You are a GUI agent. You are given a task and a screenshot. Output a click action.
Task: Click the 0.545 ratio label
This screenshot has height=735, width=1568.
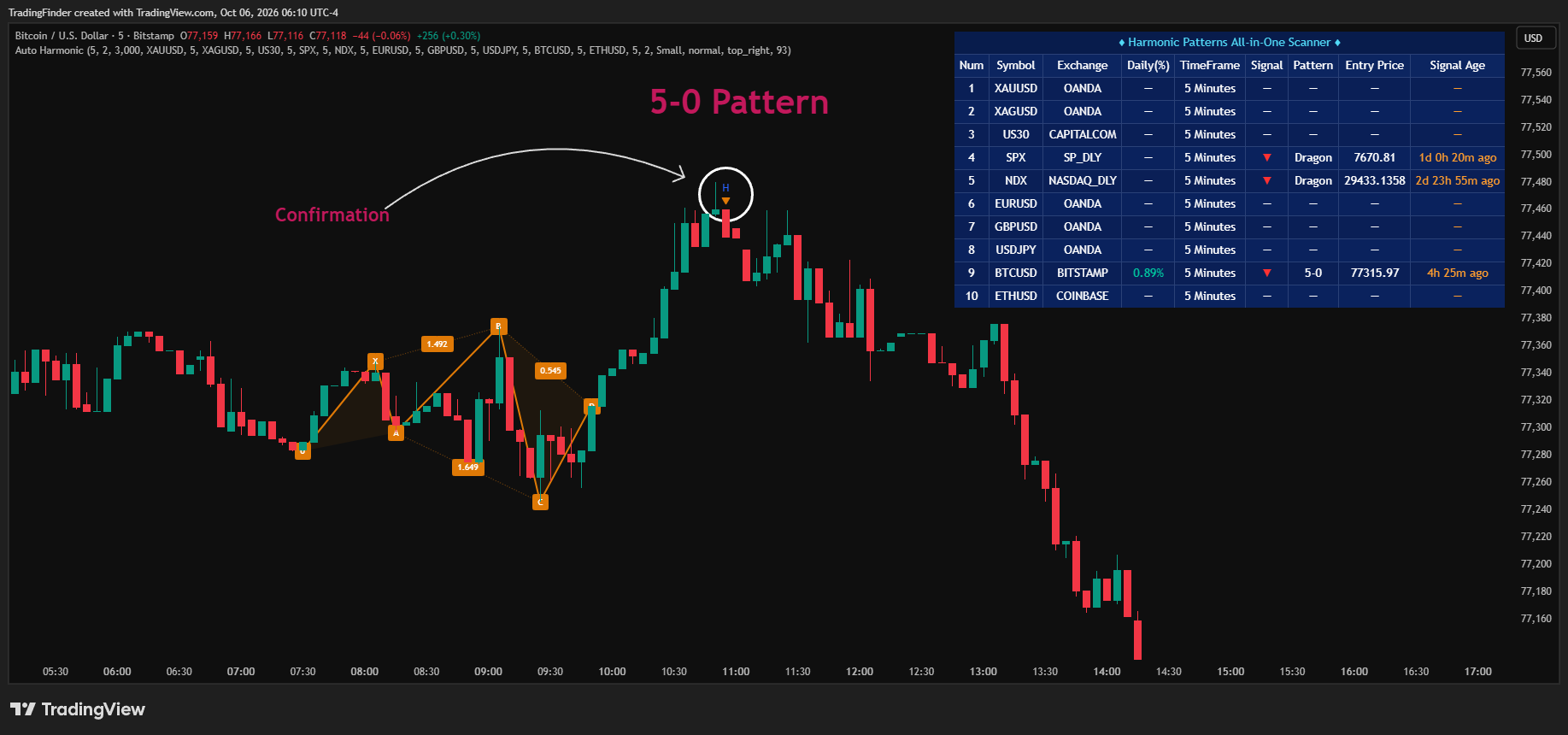point(550,370)
